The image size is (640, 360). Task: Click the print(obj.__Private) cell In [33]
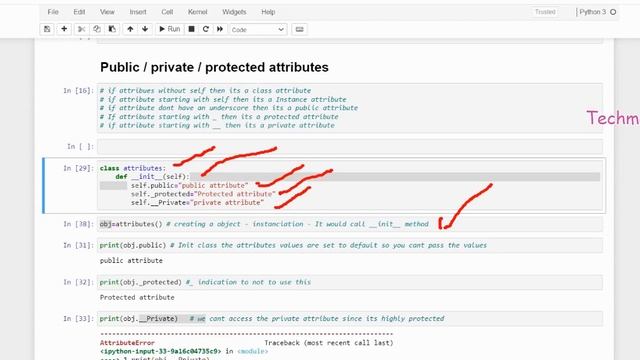point(350,319)
